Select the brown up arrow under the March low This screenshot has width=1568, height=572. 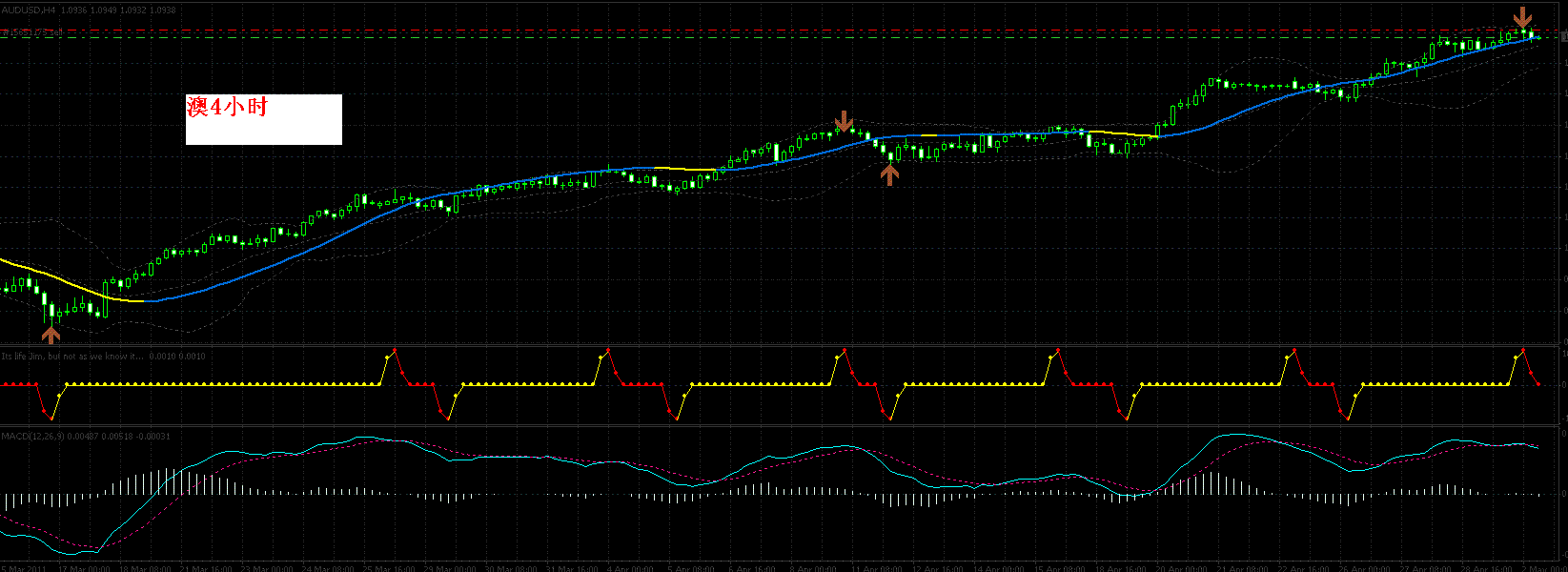51,335
